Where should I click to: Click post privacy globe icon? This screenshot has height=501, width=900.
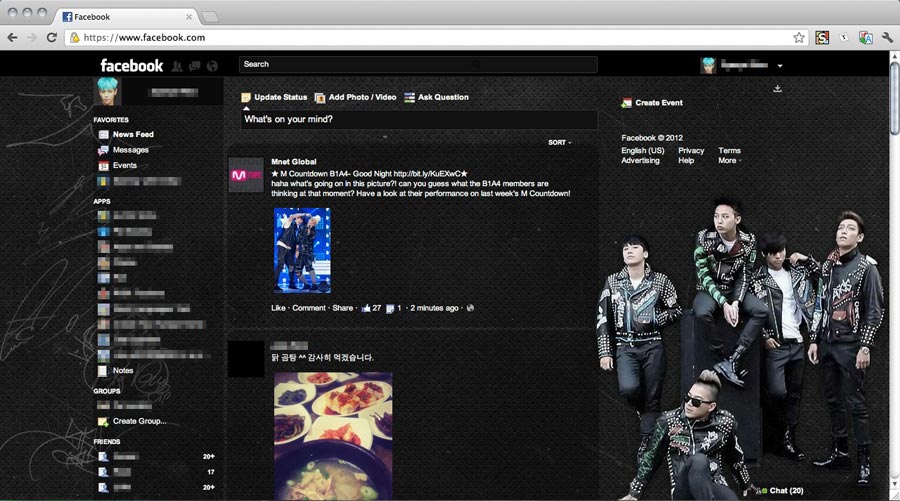tap(471, 308)
